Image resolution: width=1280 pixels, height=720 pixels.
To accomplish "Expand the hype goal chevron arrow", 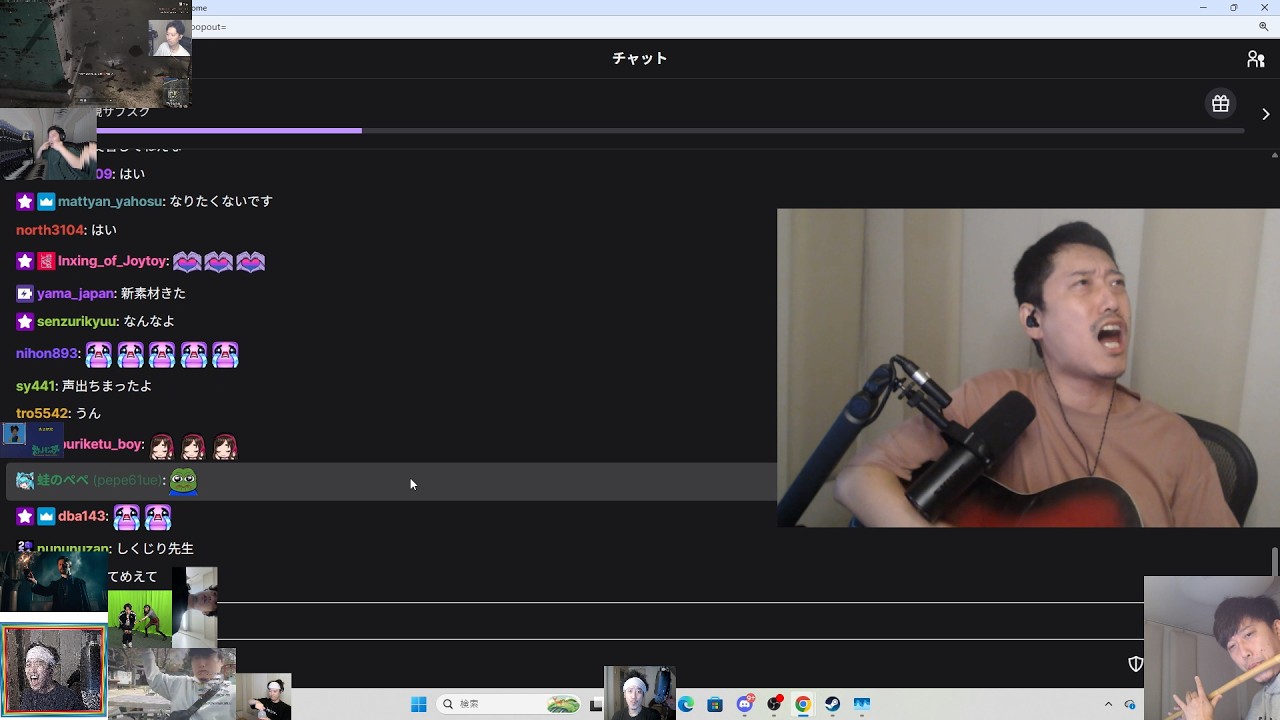I will pos(1265,114).
